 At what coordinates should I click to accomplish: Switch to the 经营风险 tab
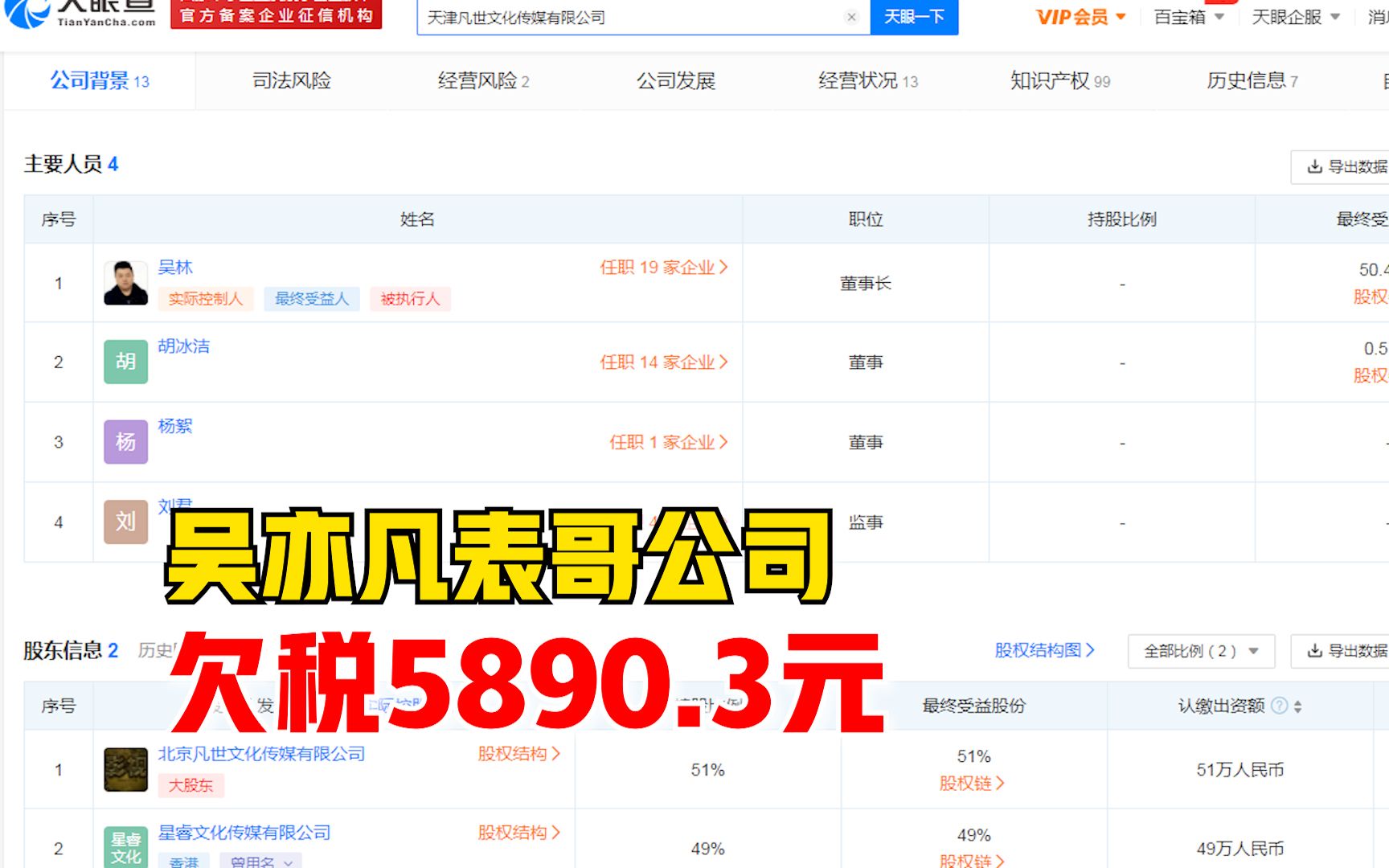pos(483,80)
